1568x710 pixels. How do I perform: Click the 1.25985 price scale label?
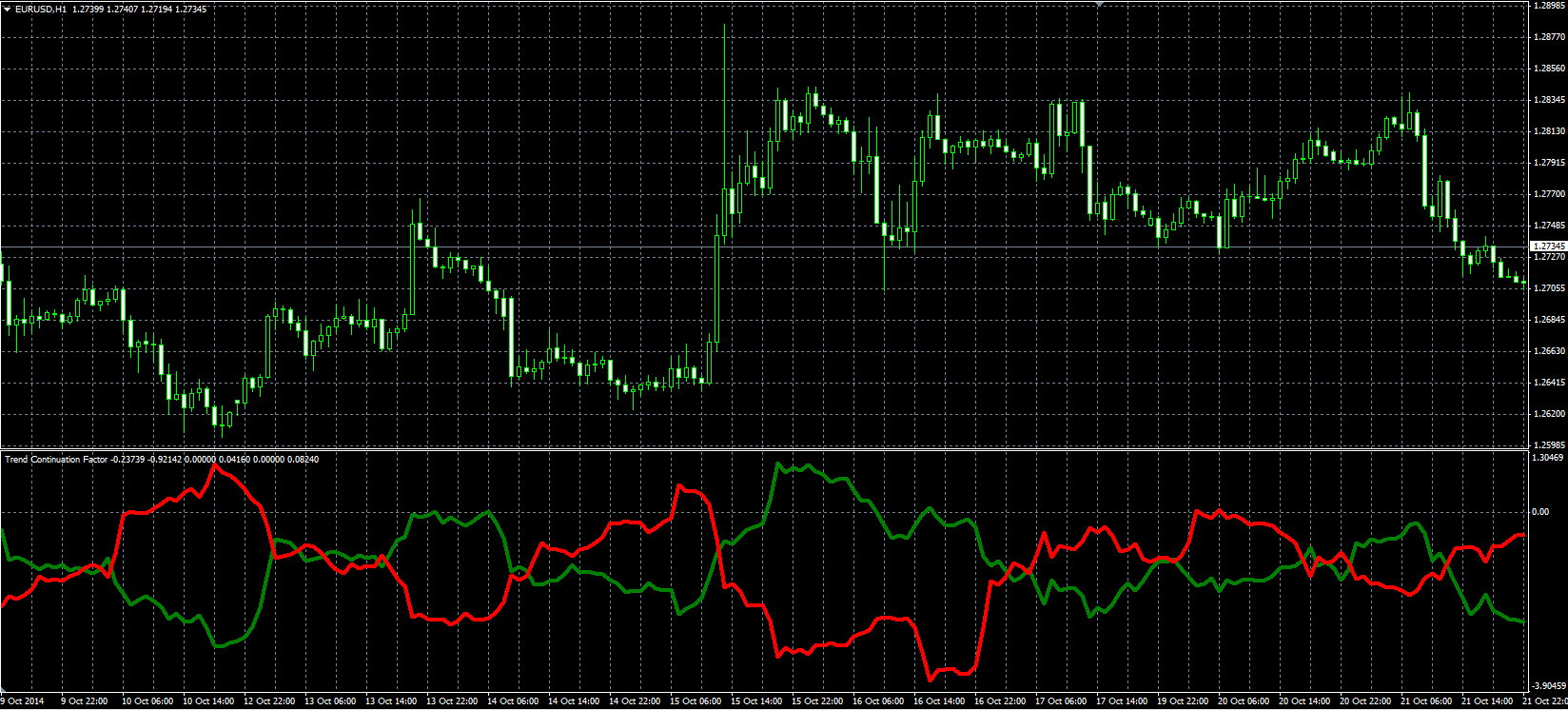1549,444
